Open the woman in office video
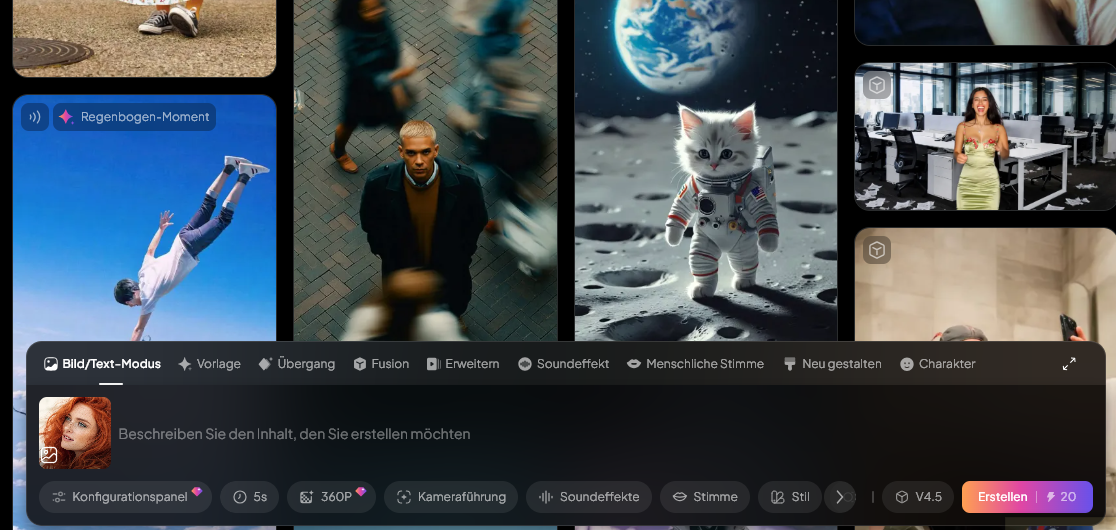 (985, 137)
